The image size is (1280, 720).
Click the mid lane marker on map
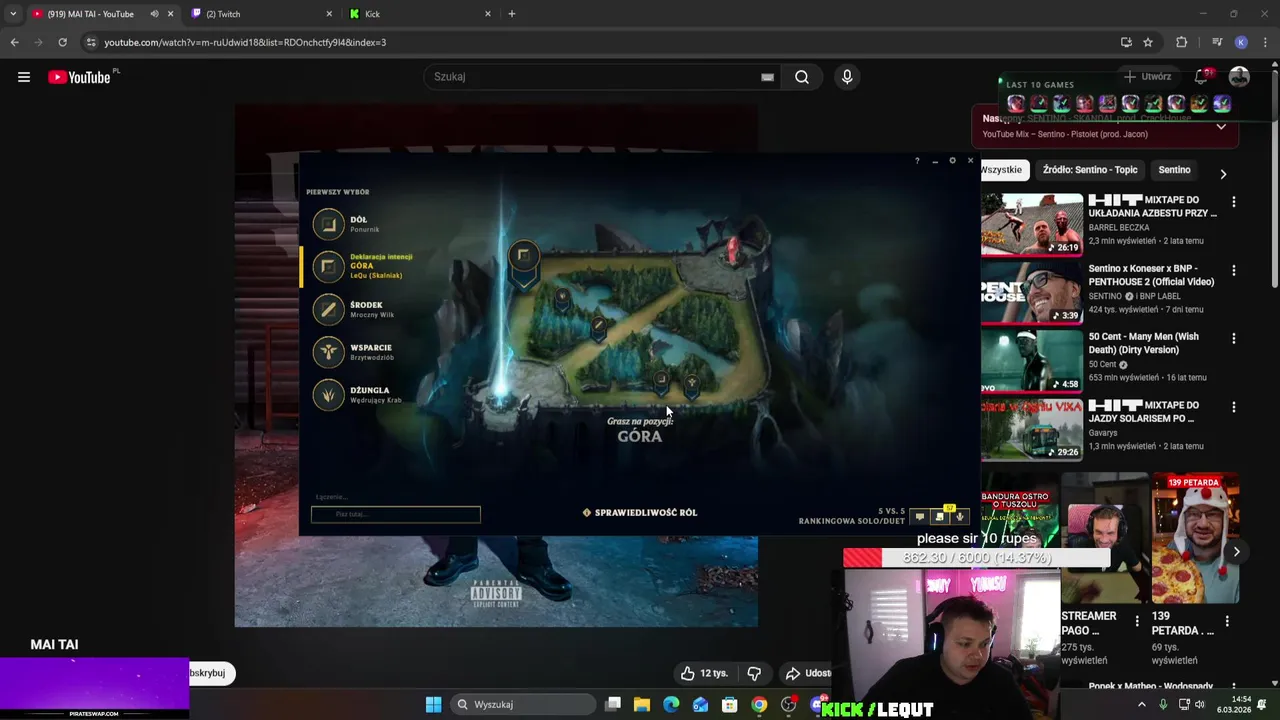coord(598,325)
